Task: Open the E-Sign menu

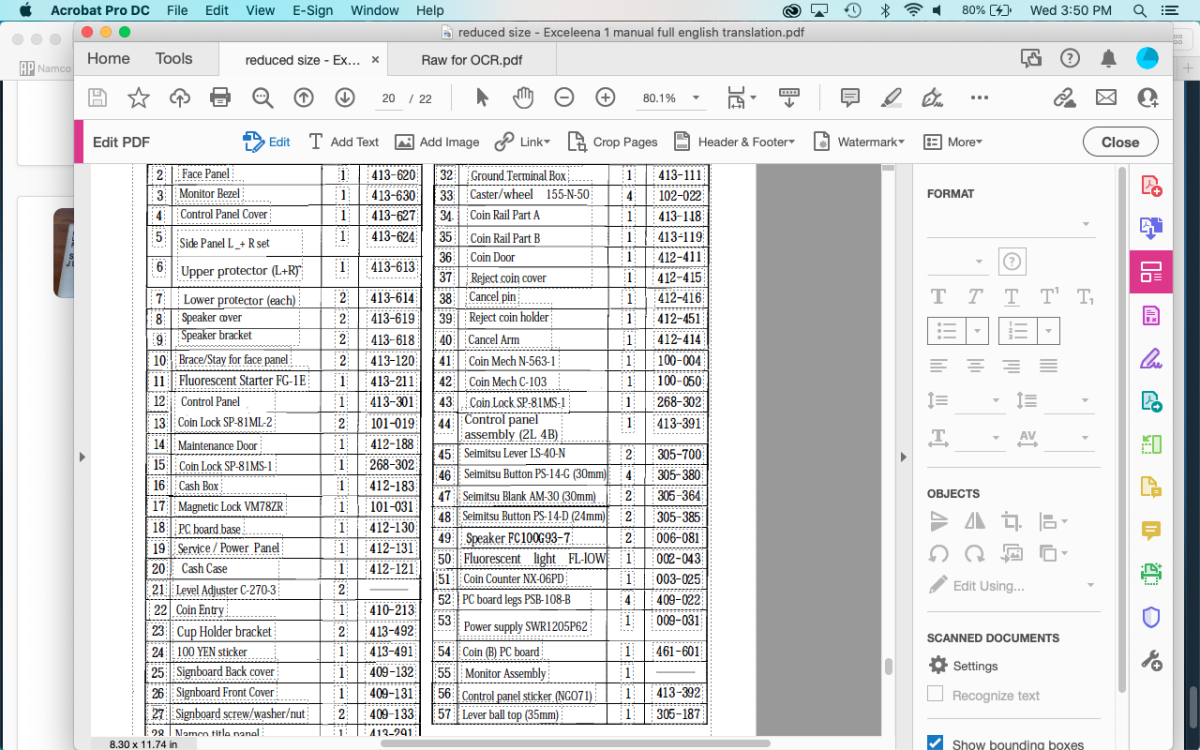Action: click(312, 10)
